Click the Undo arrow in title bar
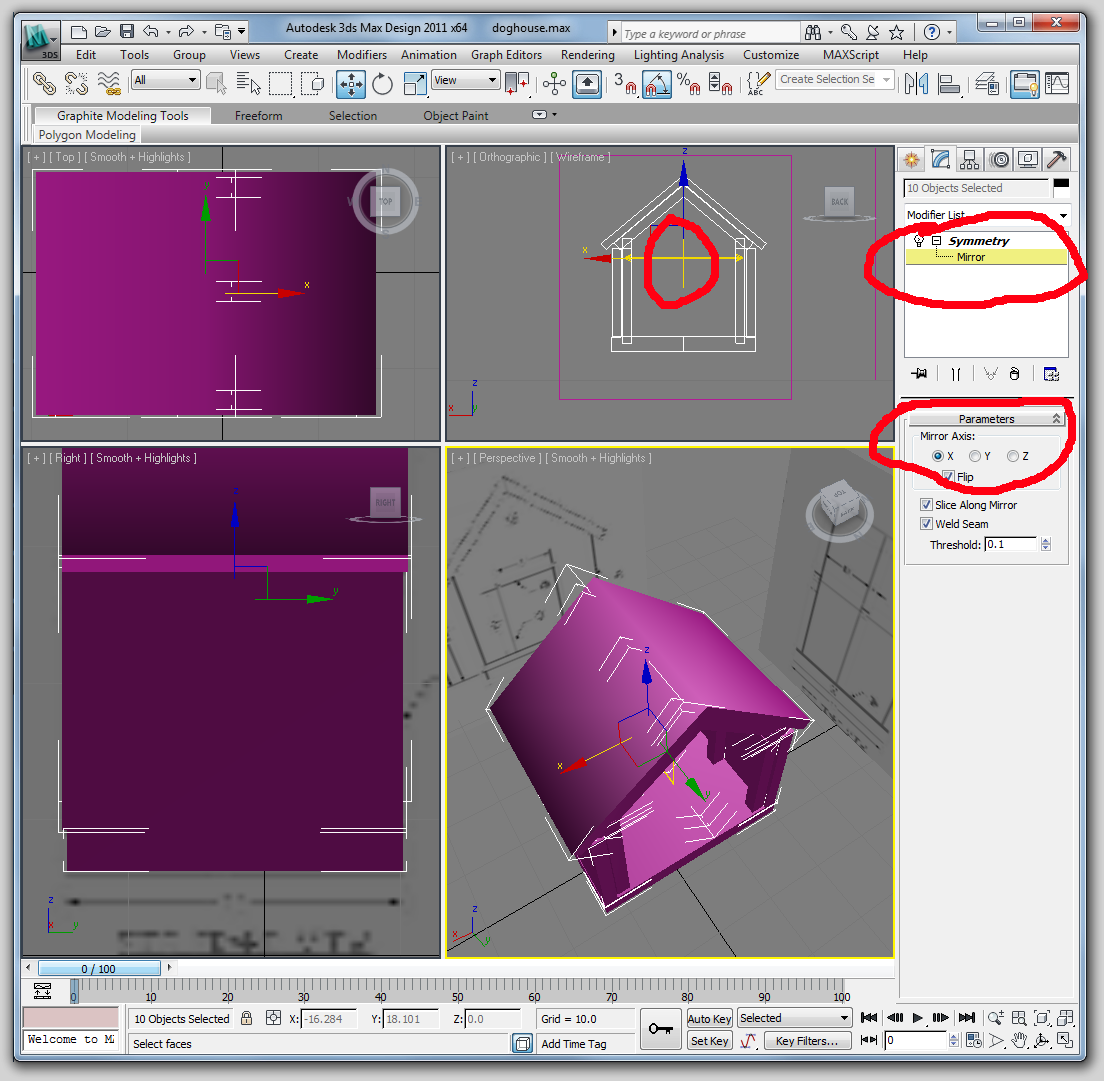The width and height of the screenshot is (1104, 1081). (151, 32)
